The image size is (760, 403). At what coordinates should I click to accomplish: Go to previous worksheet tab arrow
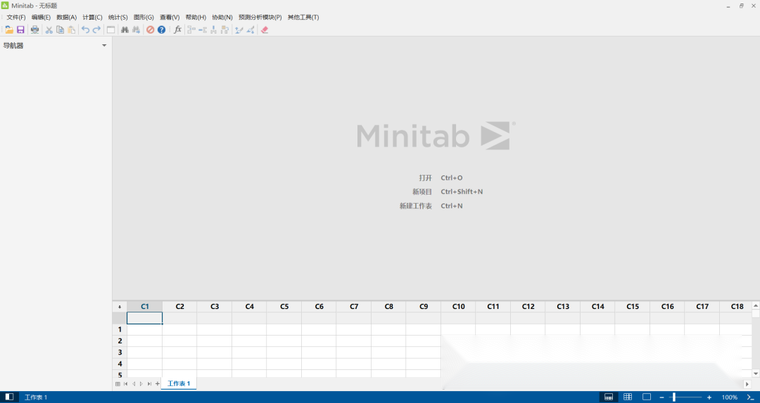(x=134, y=384)
